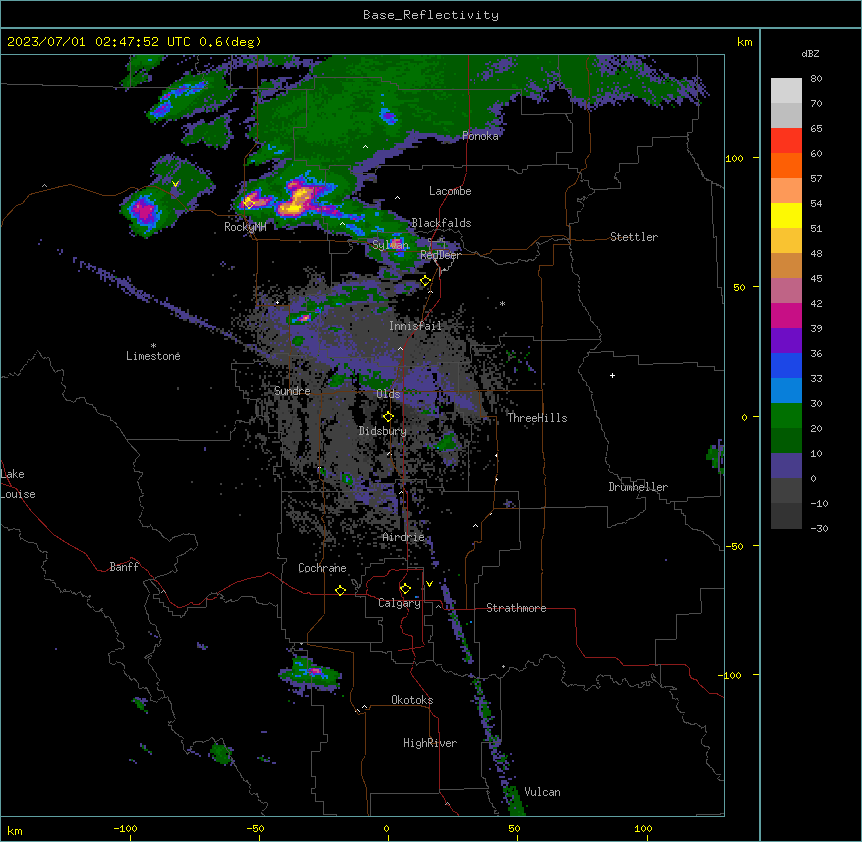
Task: Pick the orange 60-57 dBZ legend swatch
Action: pyautogui.click(x=786, y=165)
